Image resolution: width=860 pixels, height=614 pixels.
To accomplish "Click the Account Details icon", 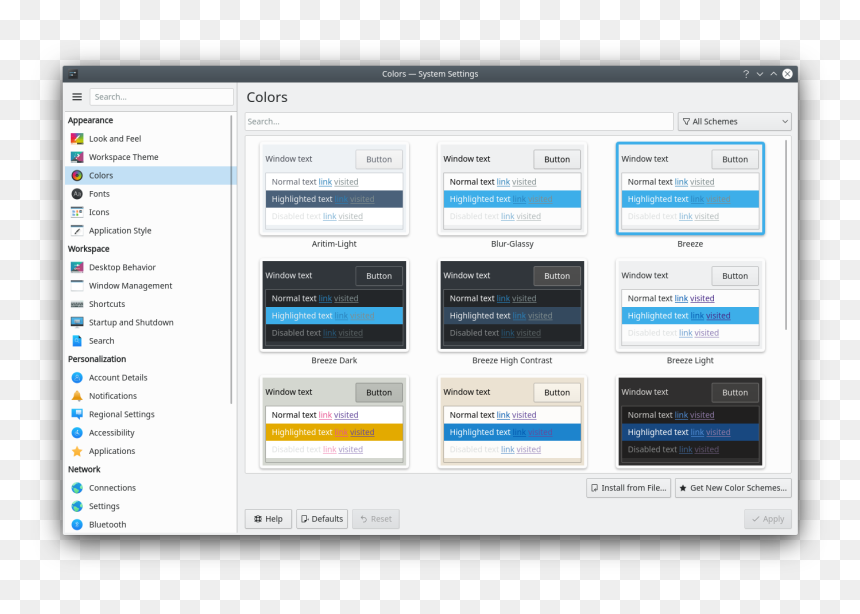I will tap(77, 378).
